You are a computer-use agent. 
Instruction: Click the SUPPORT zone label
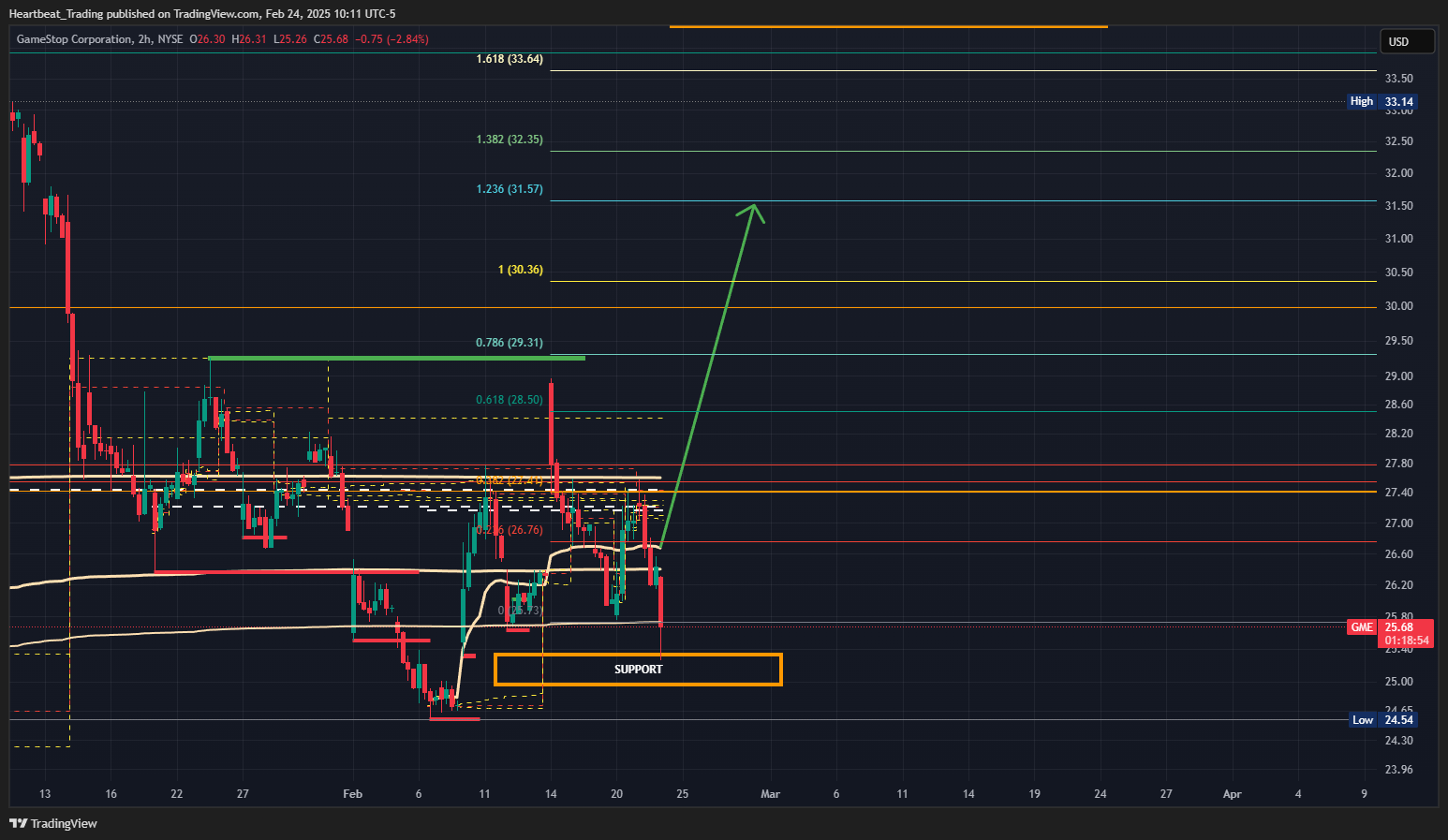click(x=638, y=670)
